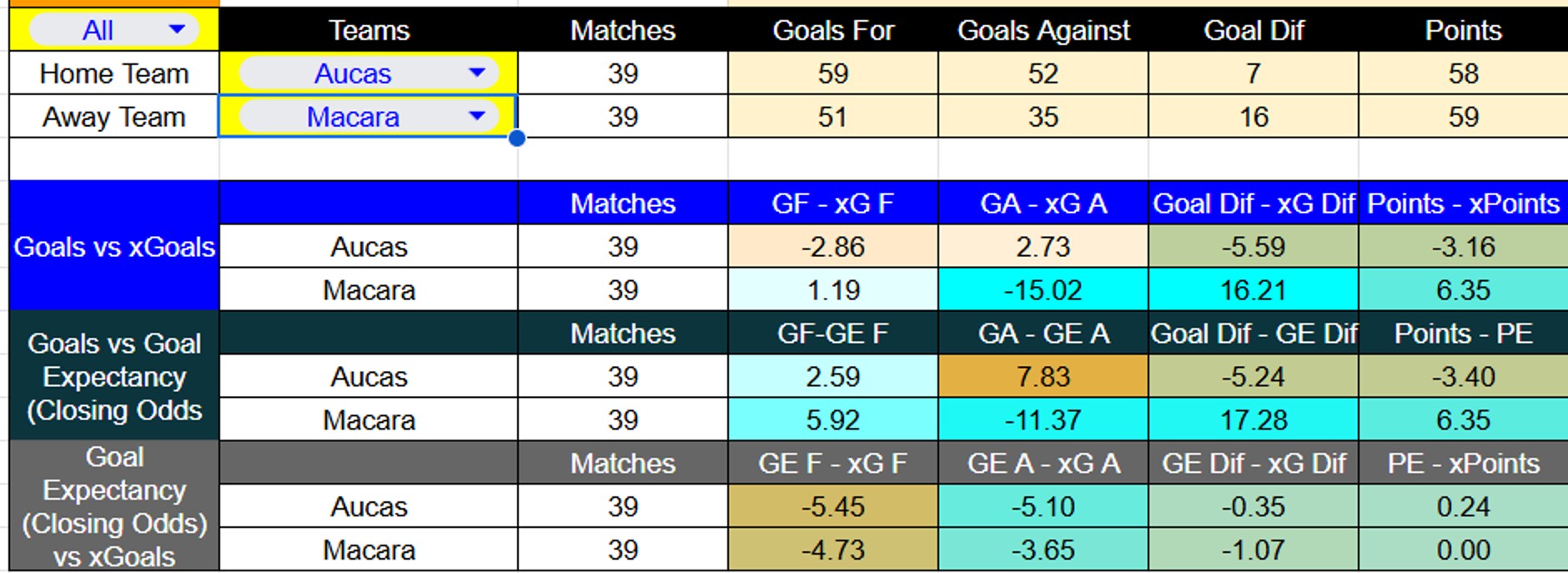Select Aucas Points value 58

pos(1463,73)
